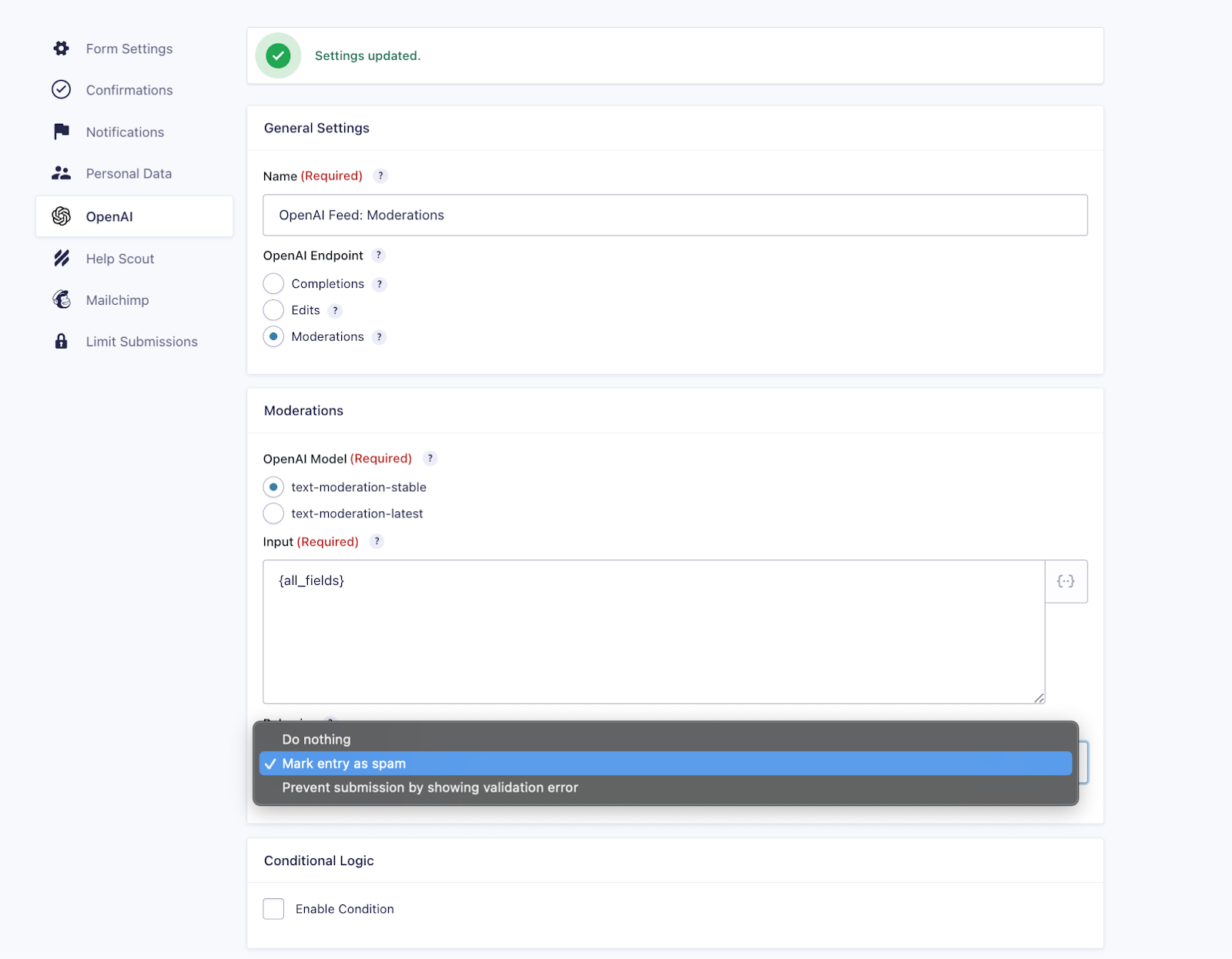Open help tooltip for OpenAI Endpoint
Screen dimensions: 1232x959
378,256
